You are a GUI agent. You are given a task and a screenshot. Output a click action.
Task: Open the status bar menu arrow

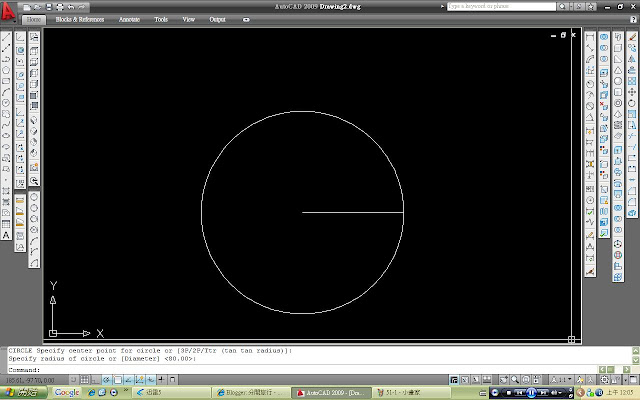(x=625, y=380)
